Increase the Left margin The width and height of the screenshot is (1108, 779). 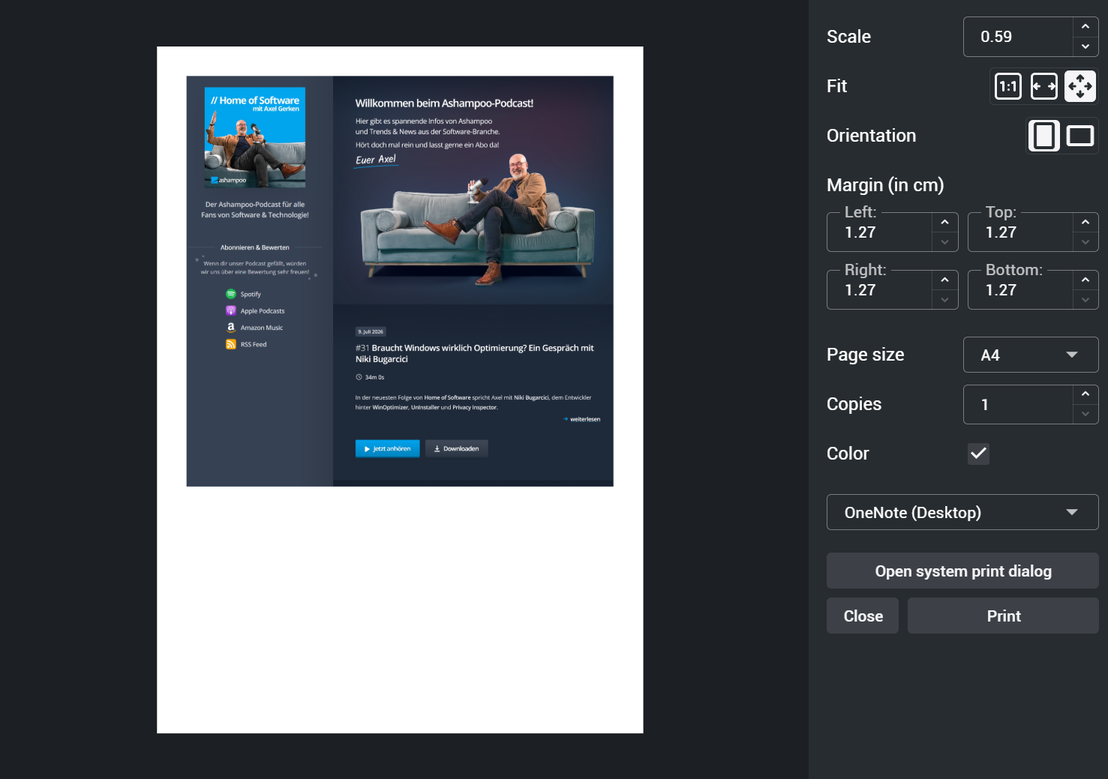click(x=945, y=223)
